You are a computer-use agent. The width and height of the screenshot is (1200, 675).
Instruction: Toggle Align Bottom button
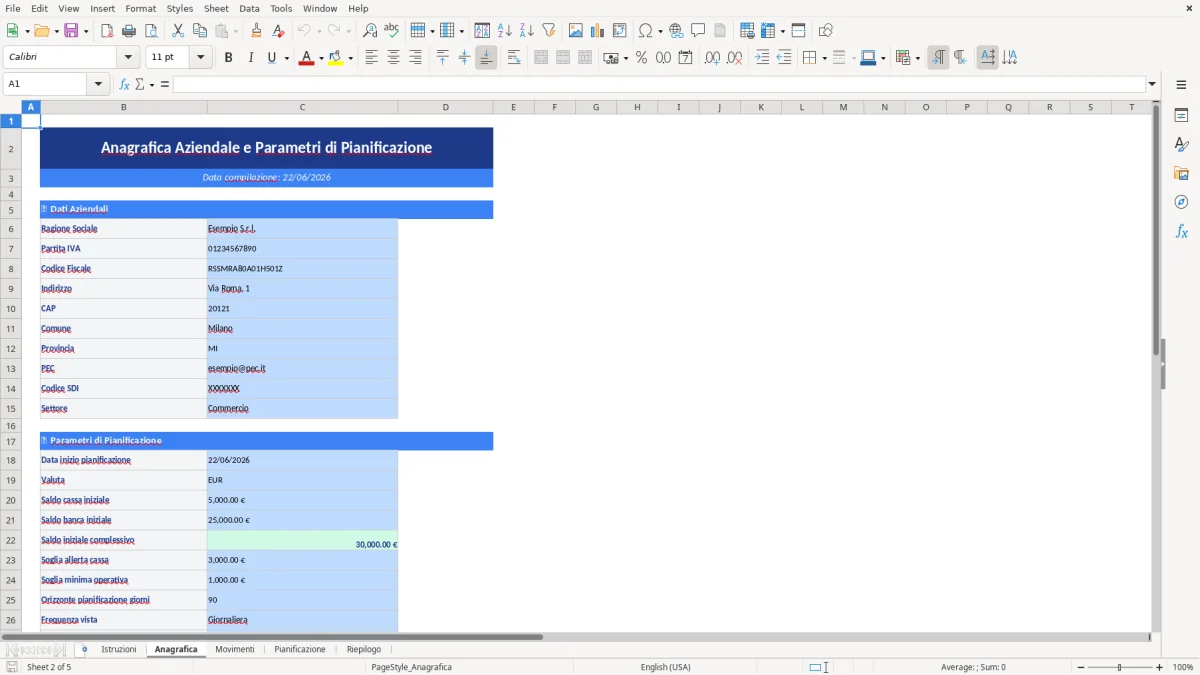(x=486, y=58)
